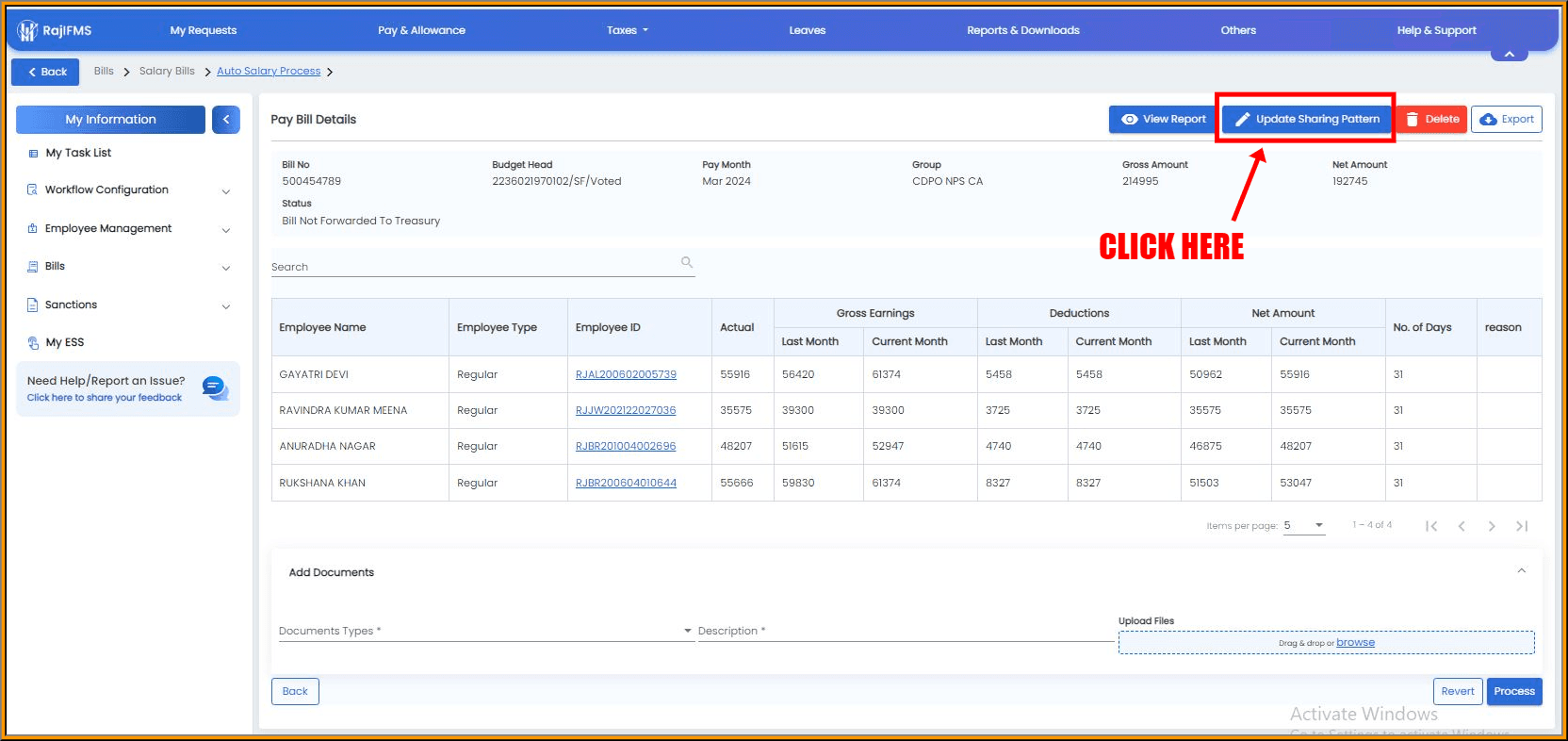Viewport: 1568px width, 741px height.
Task: Click Update Sharing Pattern button
Action: (1306, 119)
